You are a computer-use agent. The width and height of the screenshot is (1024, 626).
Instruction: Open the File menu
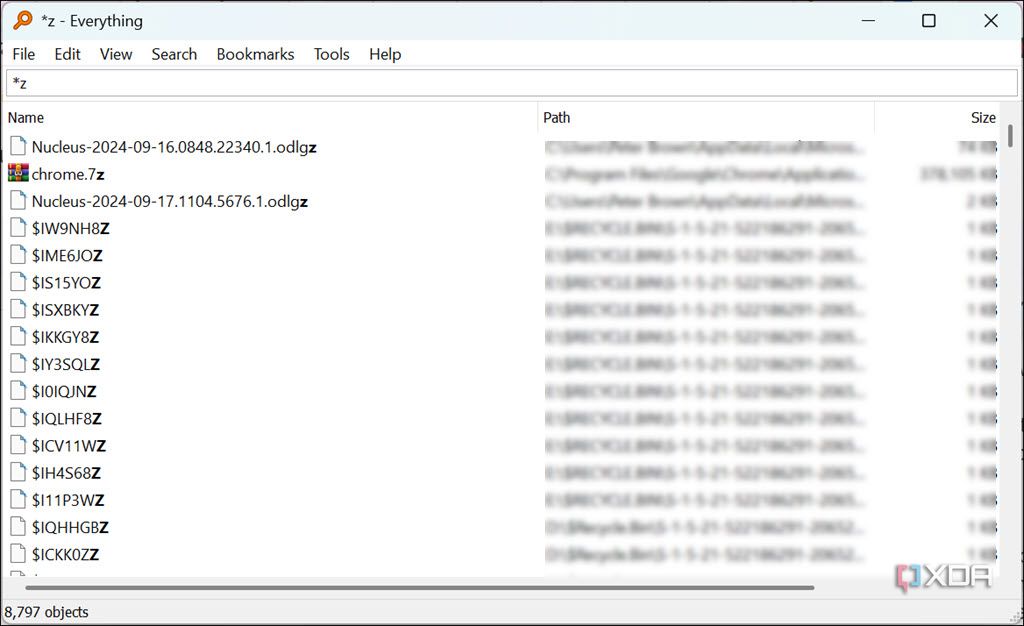(x=24, y=54)
